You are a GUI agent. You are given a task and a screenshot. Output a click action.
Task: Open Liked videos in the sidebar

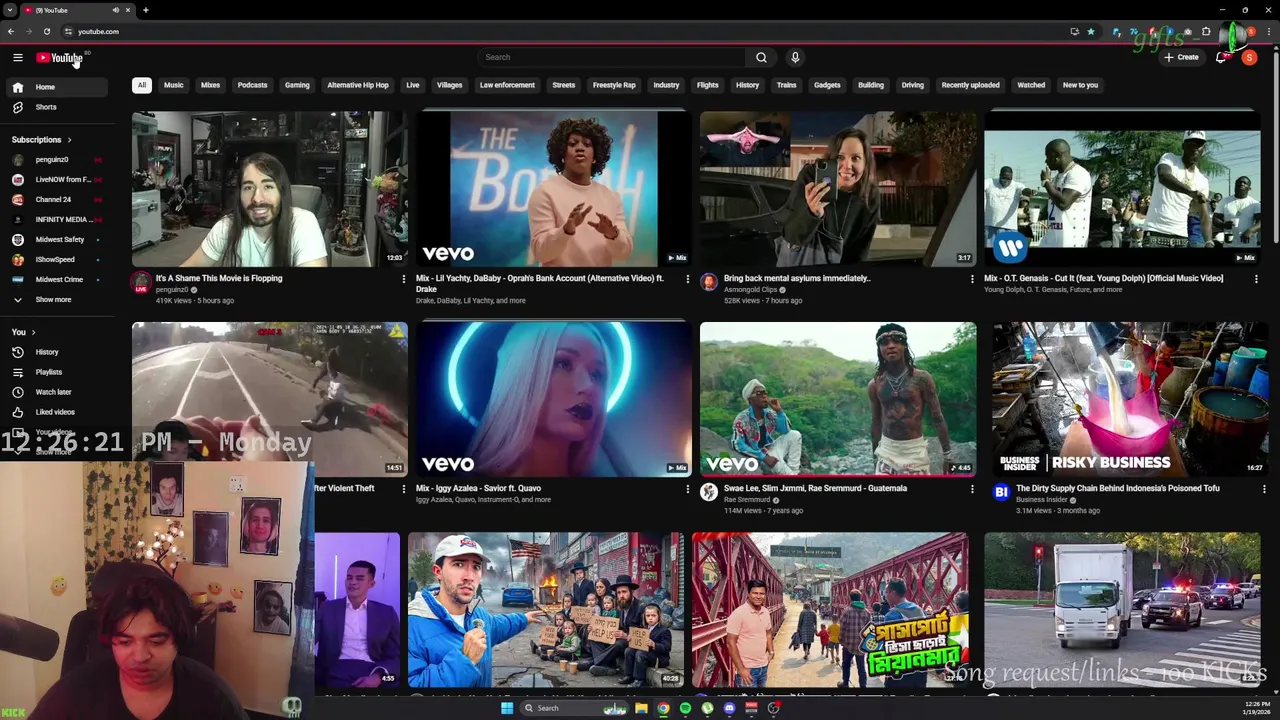coord(55,412)
